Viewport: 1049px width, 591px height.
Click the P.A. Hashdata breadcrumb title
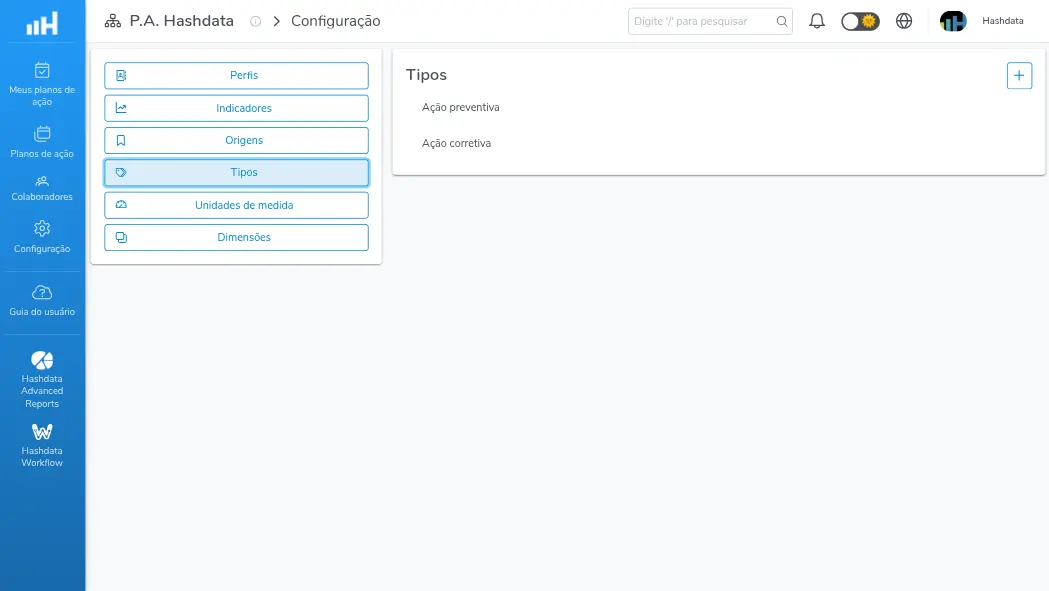coord(181,21)
